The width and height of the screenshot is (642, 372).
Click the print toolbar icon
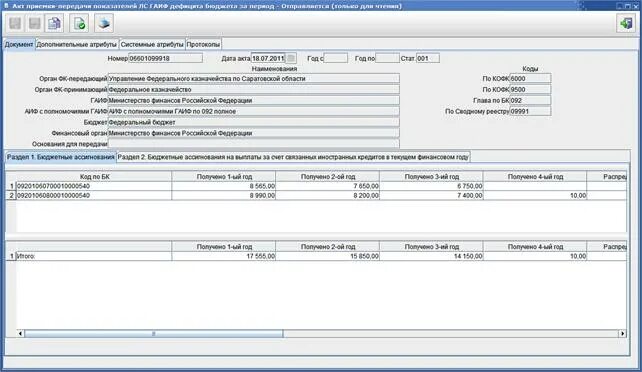tap(104, 23)
